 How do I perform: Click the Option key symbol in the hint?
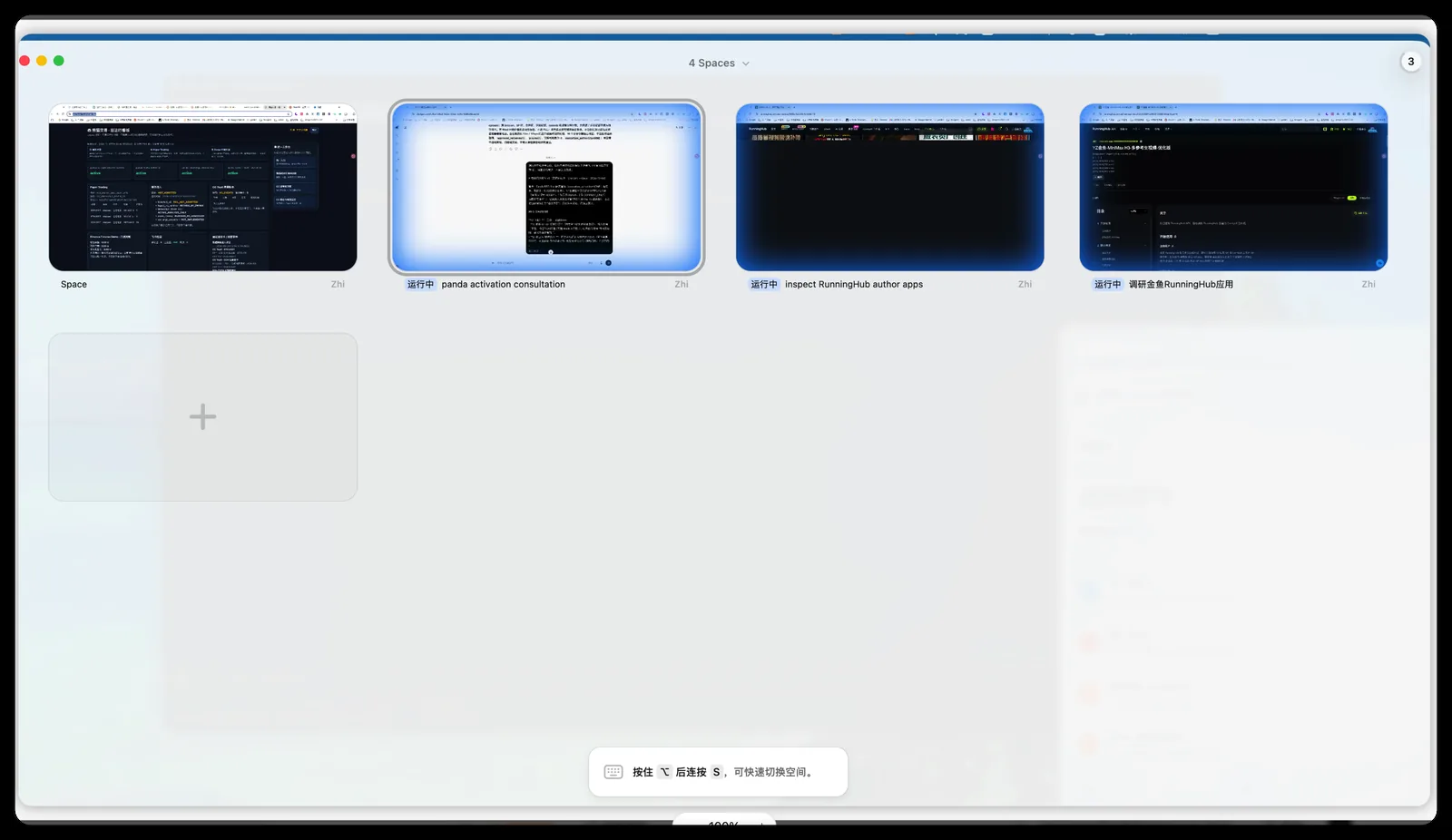point(664,772)
